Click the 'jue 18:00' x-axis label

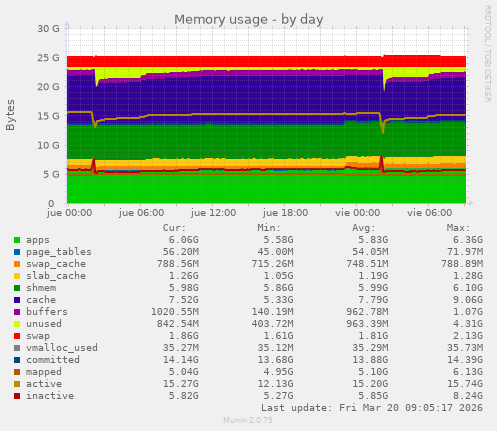[285, 213]
